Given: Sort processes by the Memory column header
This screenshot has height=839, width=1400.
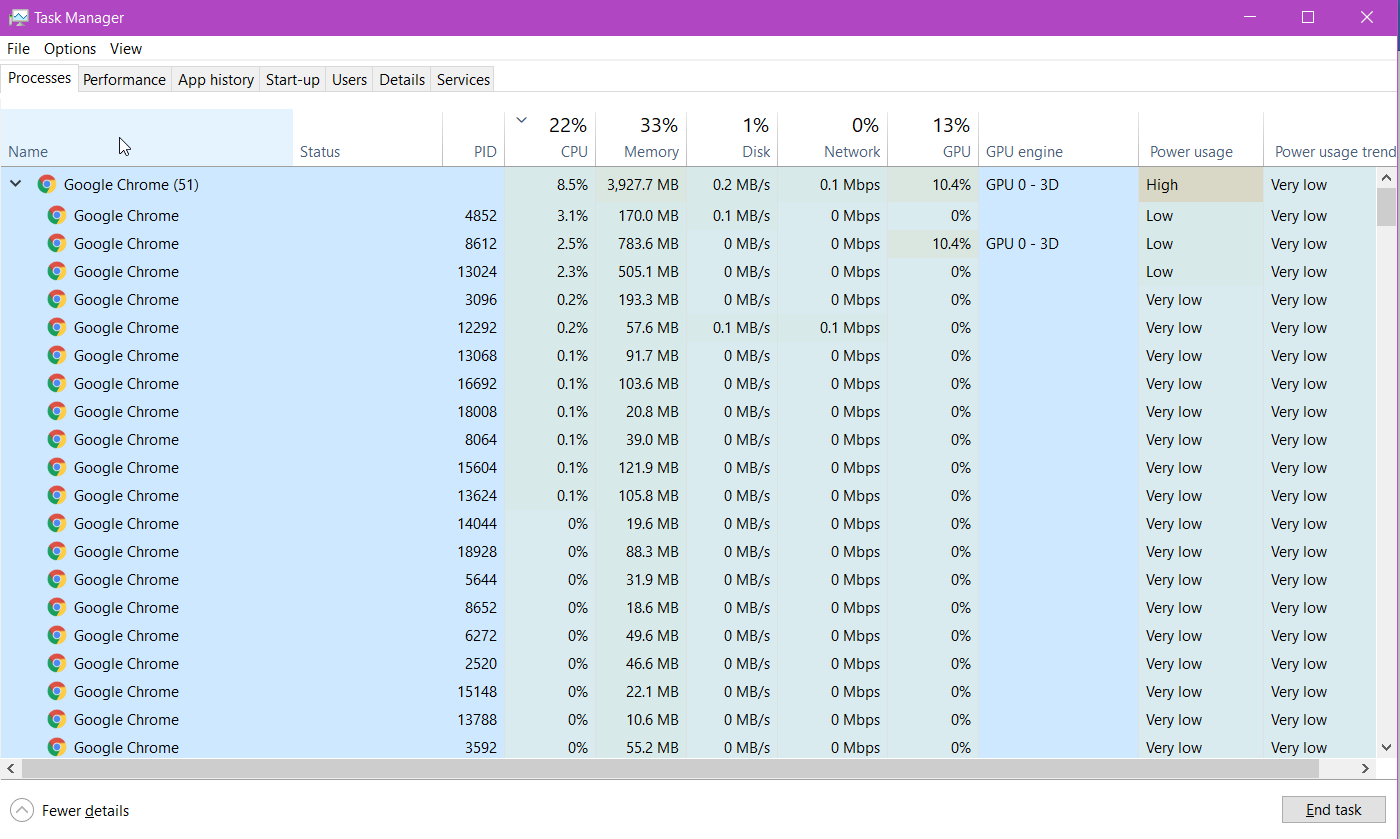Looking at the screenshot, I should pyautogui.click(x=641, y=138).
